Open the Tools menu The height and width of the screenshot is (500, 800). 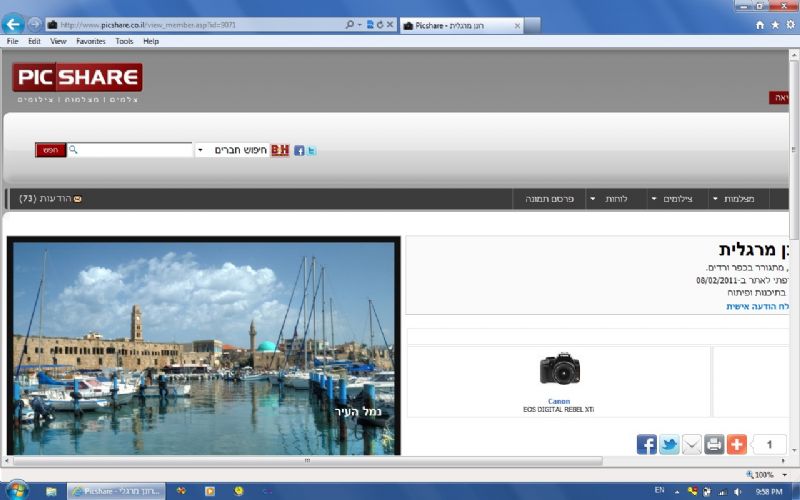click(124, 41)
